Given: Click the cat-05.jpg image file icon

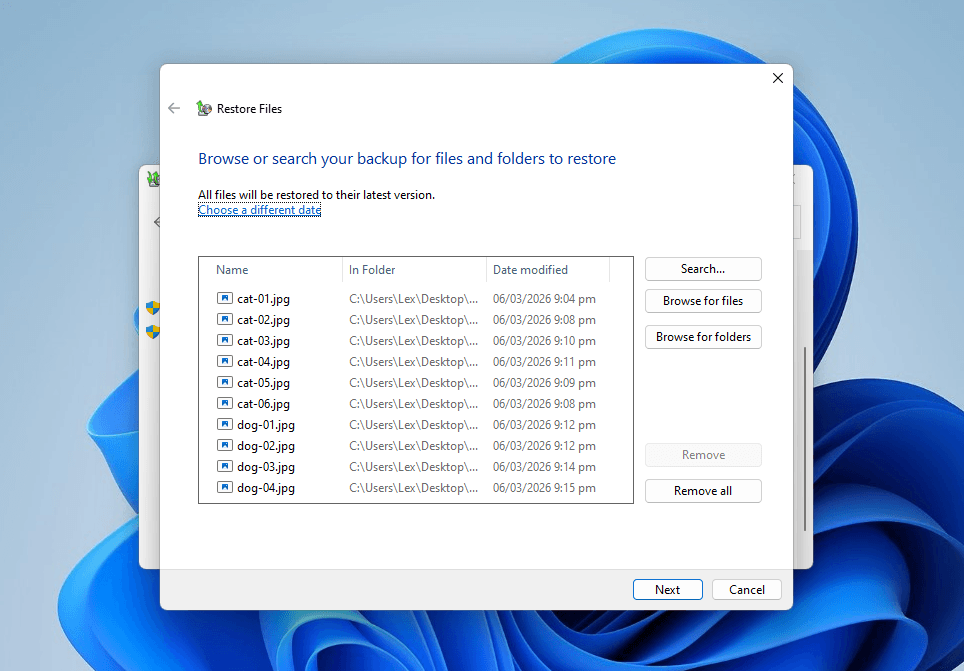Looking at the screenshot, I should tap(225, 382).
